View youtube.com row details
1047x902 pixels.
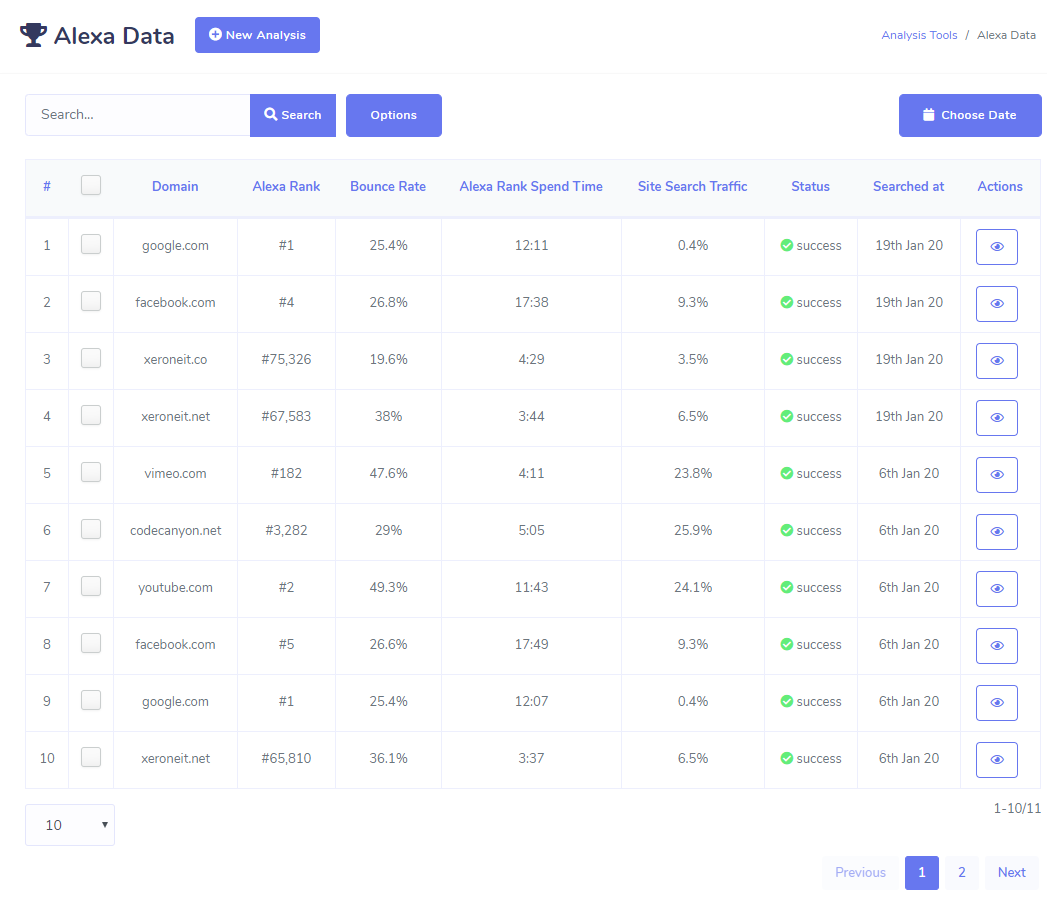(996, 589)
